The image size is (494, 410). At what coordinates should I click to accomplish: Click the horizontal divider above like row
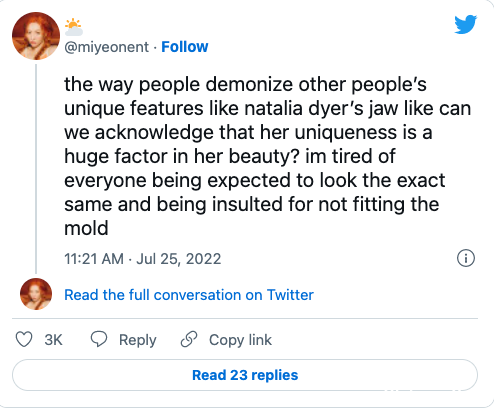click(245, 318)
